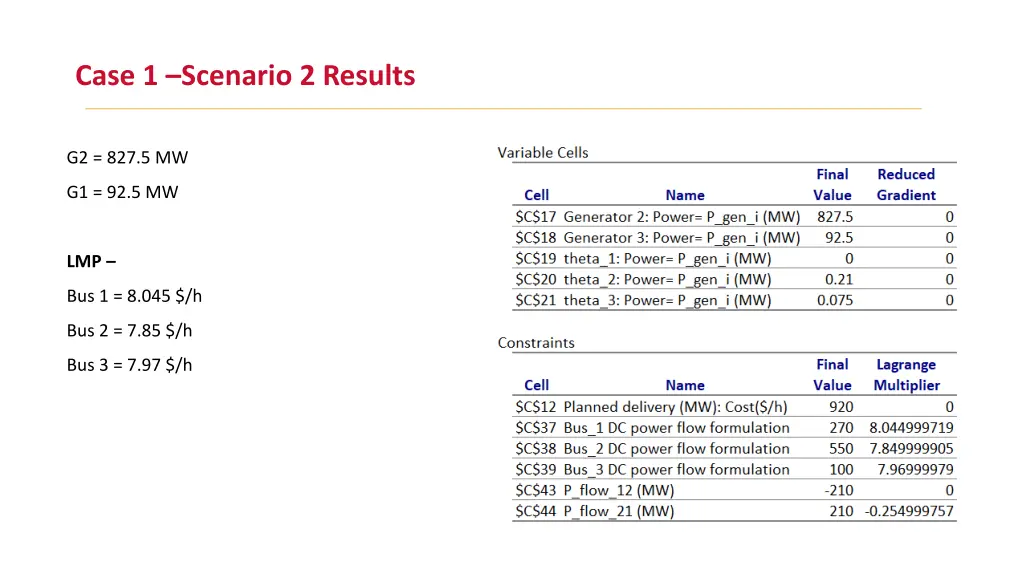
Task: Click cell reference $C$18
Action: [536, 238]
